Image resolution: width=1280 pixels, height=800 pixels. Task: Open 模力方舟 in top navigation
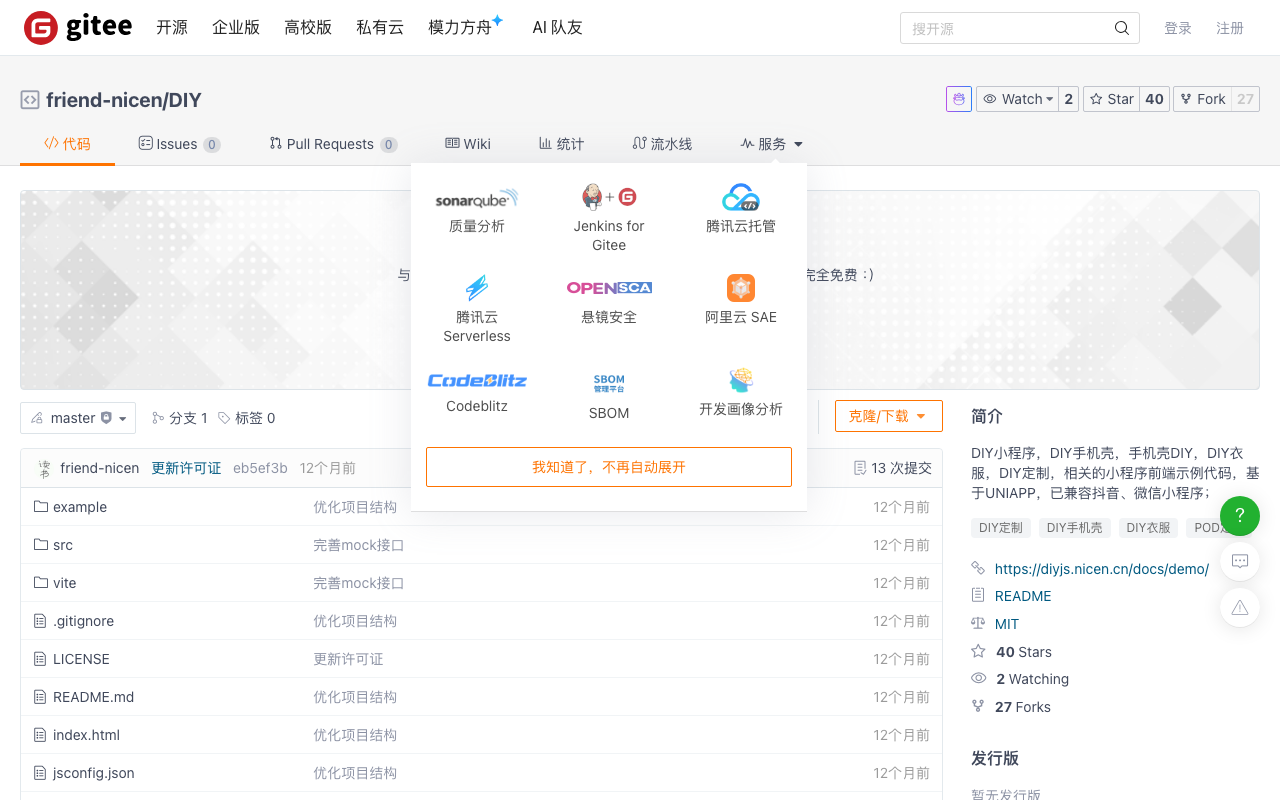click(x=465, y=27)
